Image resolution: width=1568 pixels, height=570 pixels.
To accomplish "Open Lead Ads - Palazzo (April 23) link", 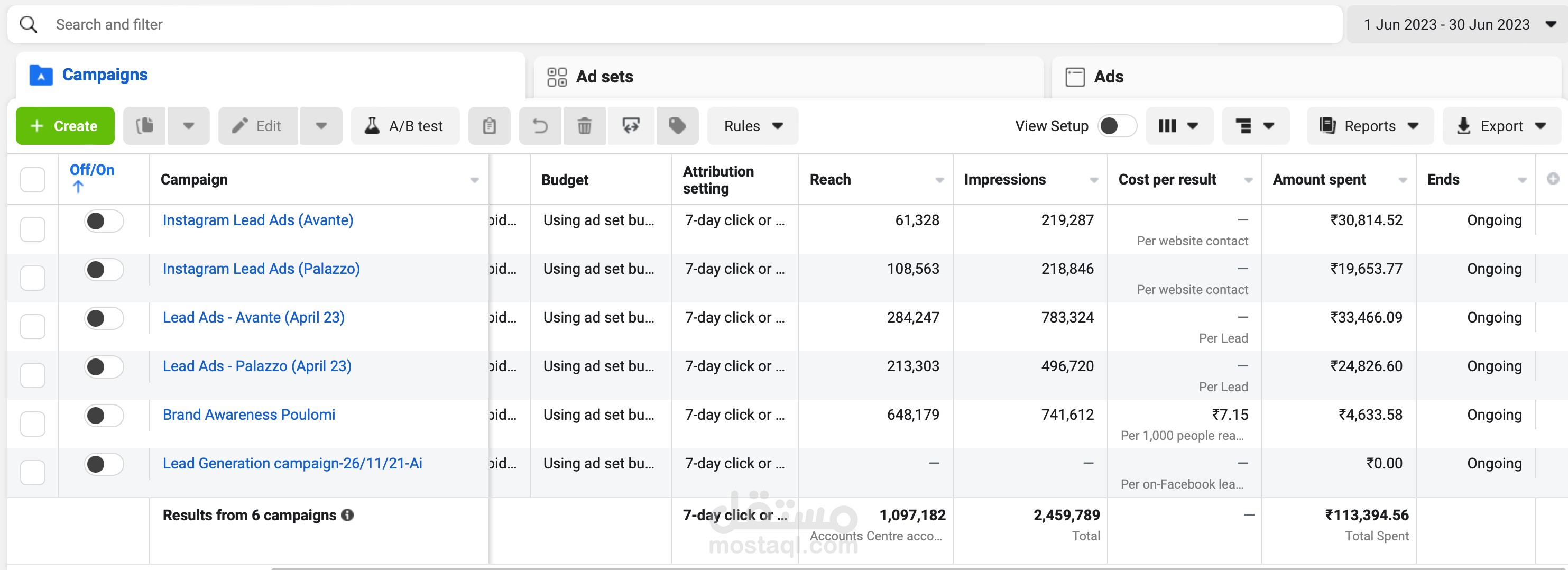I will (257, 366).
